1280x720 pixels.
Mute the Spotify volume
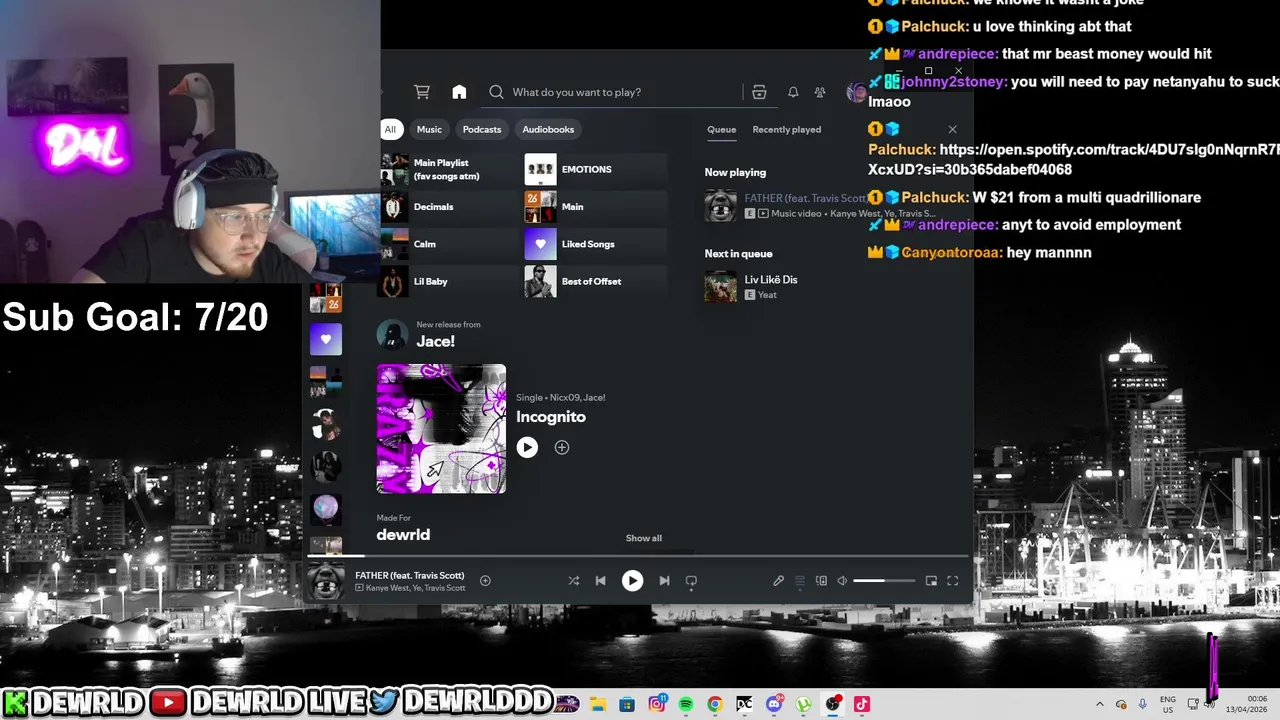click(x=842, y=580)
